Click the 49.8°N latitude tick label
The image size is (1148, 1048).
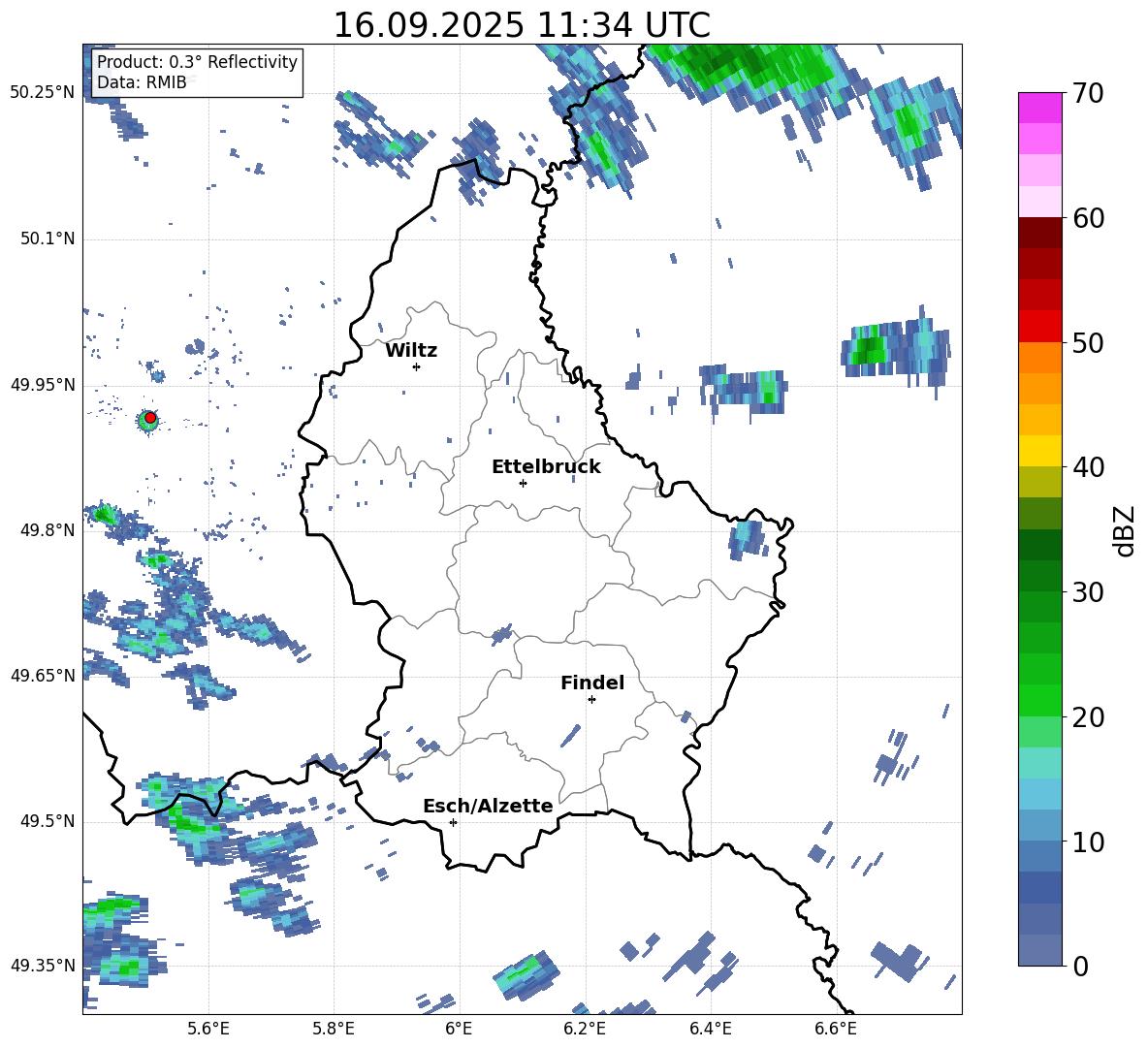(48, 530)
